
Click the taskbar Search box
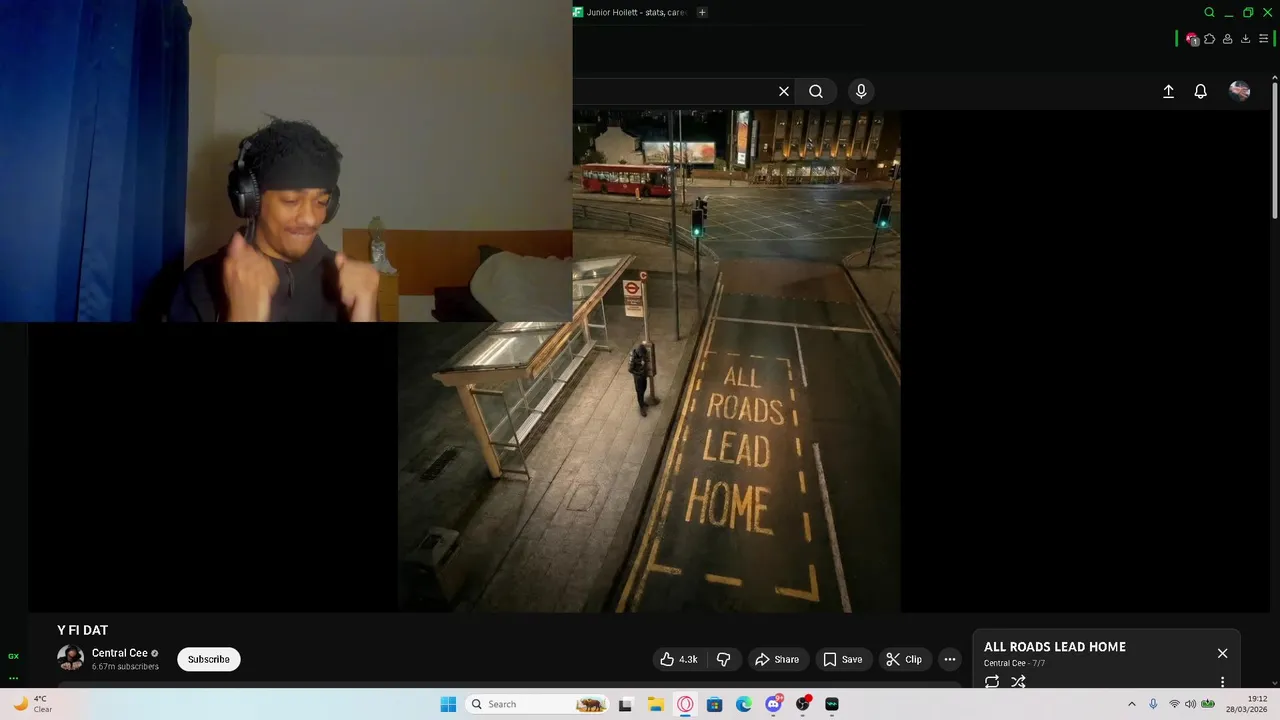(x=538, y=704)
